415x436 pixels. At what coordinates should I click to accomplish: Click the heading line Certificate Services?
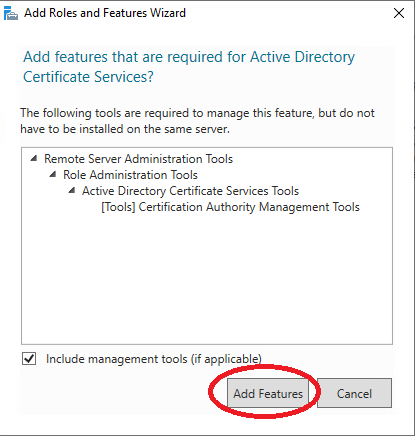coord(88,77)
